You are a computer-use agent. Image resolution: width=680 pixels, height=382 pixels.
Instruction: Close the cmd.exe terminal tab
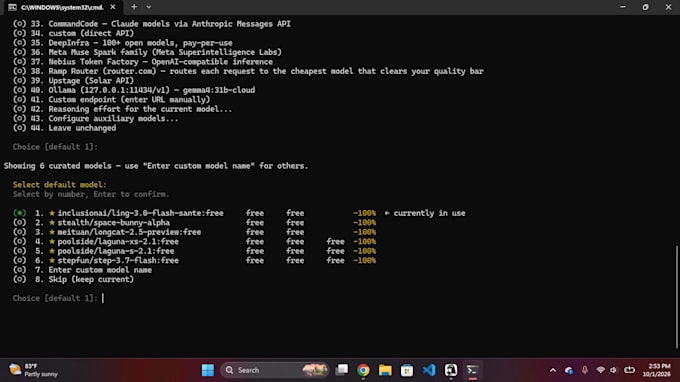point(113,7)
